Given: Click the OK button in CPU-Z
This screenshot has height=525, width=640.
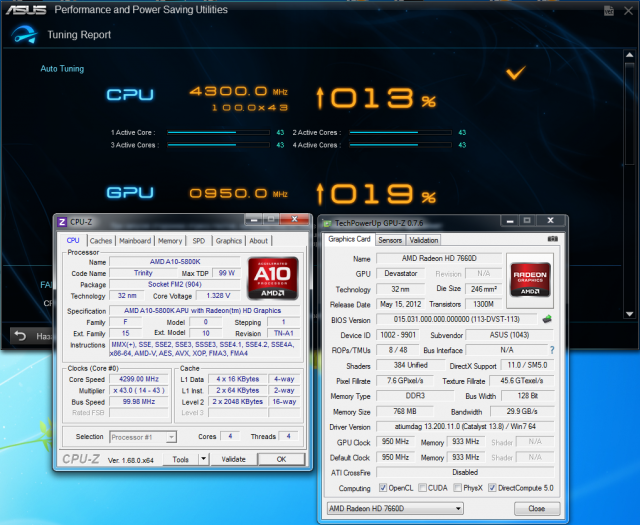Looking at the screenshot, I should pos(281,459).
